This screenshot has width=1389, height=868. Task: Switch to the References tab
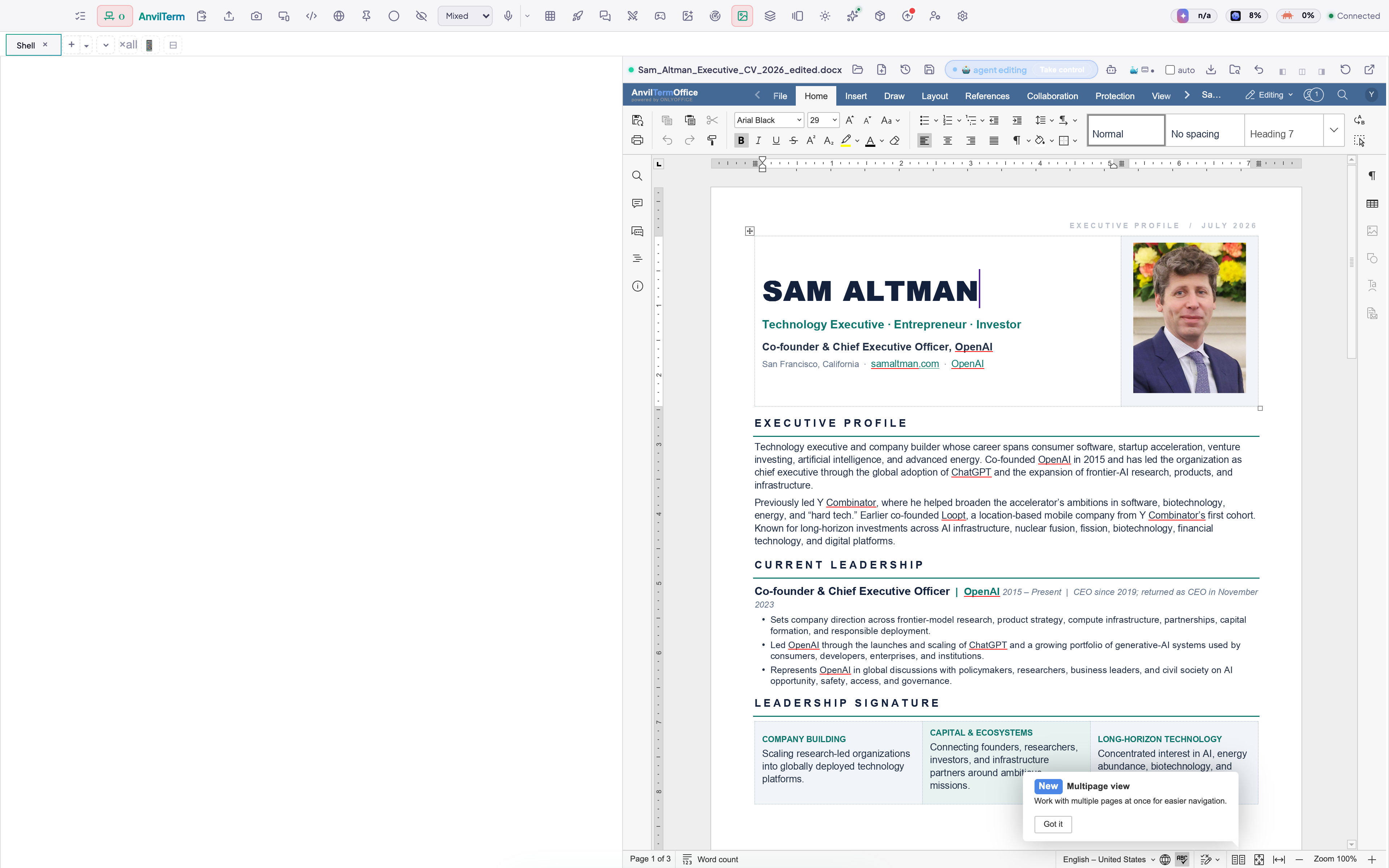(x=987, y=96)
